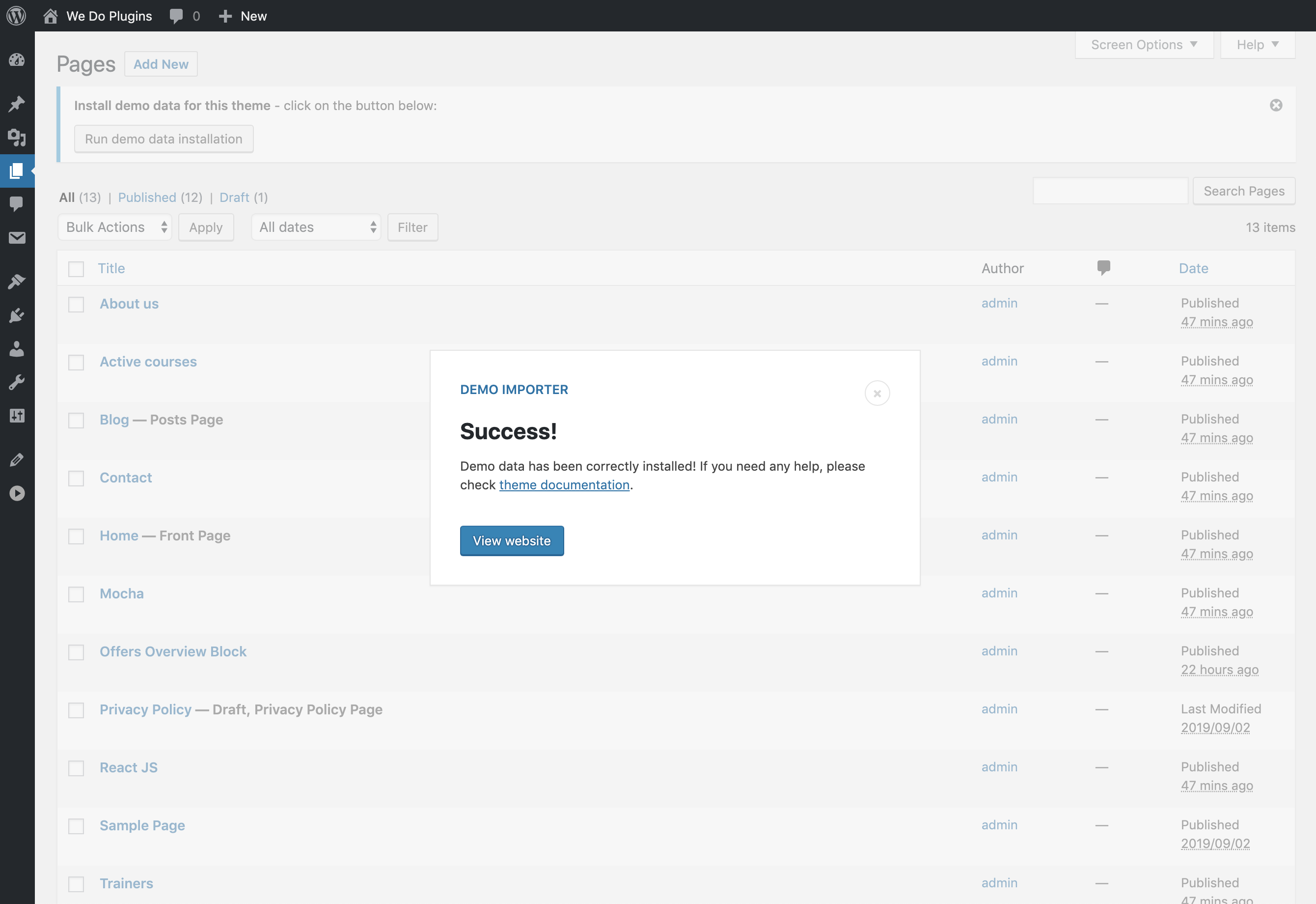Sort pages by Title column

point(111,268)
